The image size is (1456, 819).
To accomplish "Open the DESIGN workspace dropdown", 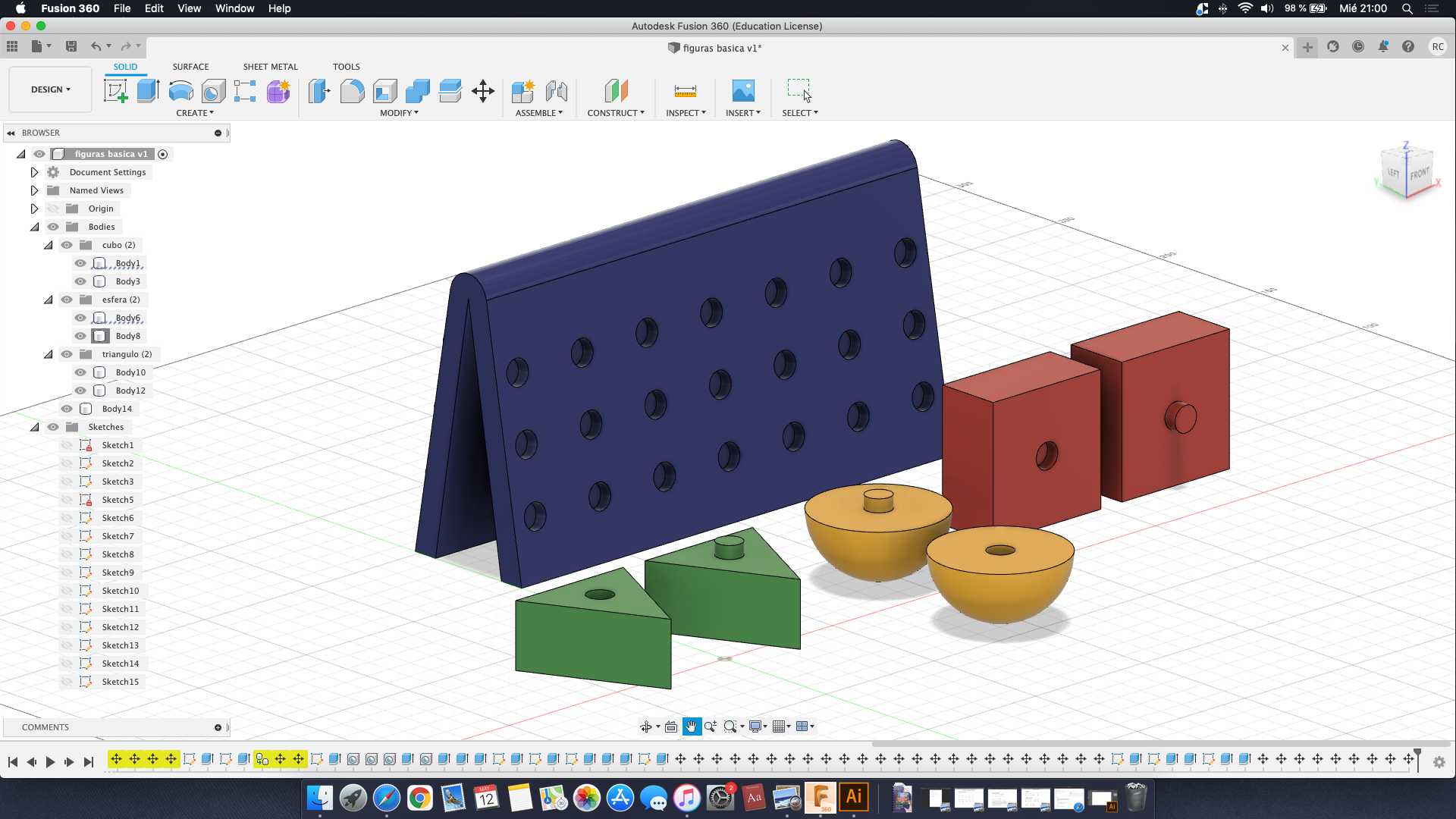I will pyautogui.click(x=49, y=89).
